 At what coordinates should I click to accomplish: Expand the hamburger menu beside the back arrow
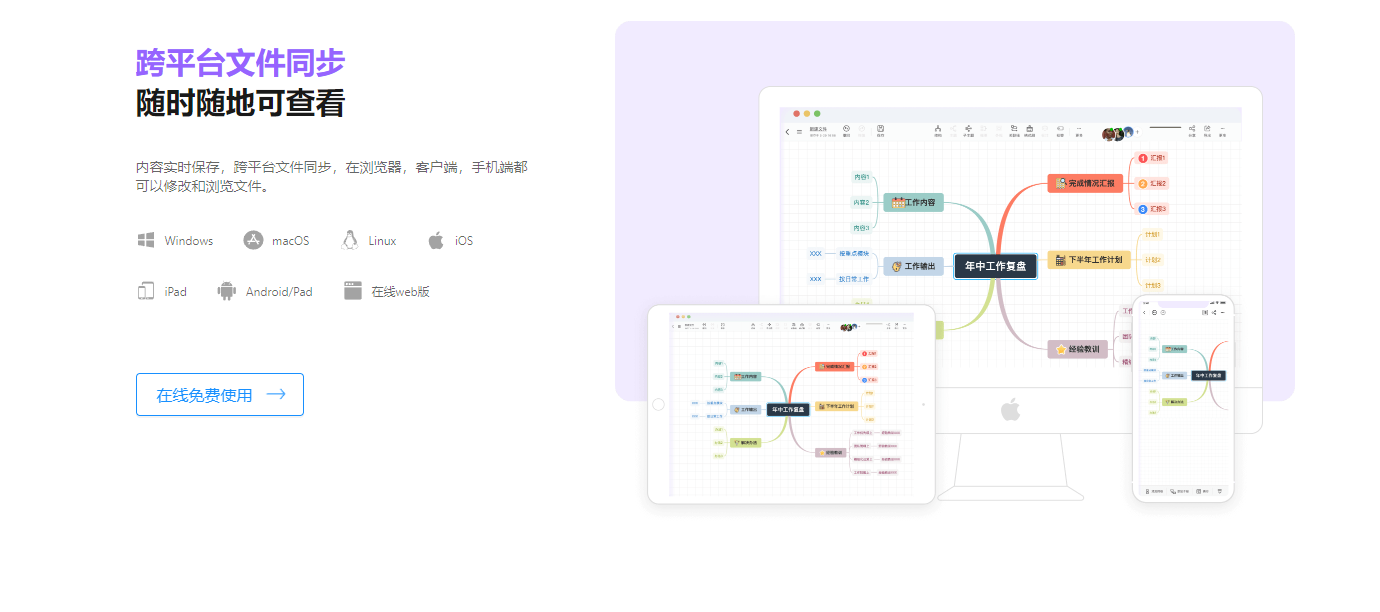(799, 130)
